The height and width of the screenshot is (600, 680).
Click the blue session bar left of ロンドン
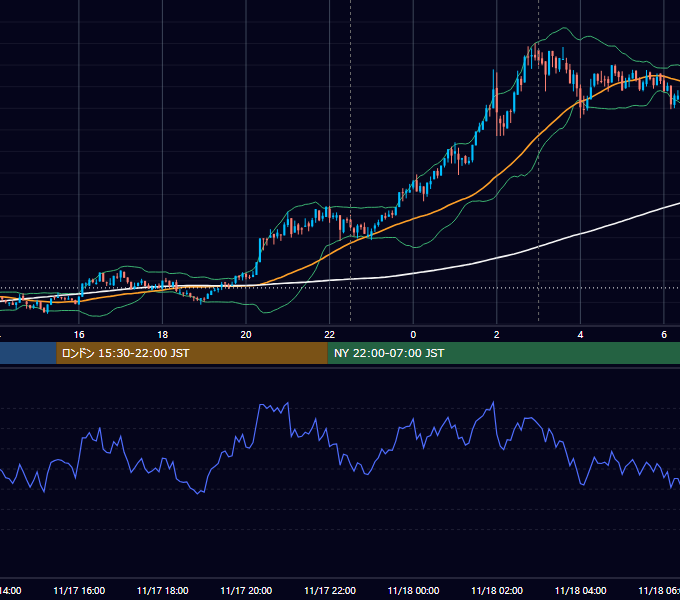tap(28, 353)
